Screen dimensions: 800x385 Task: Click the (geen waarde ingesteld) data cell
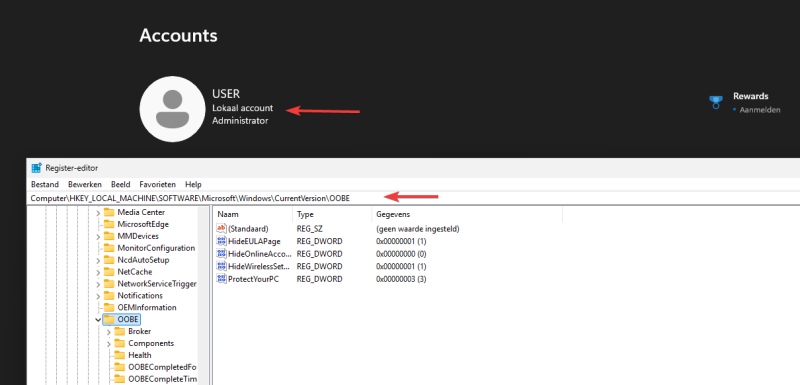[418, 229]
